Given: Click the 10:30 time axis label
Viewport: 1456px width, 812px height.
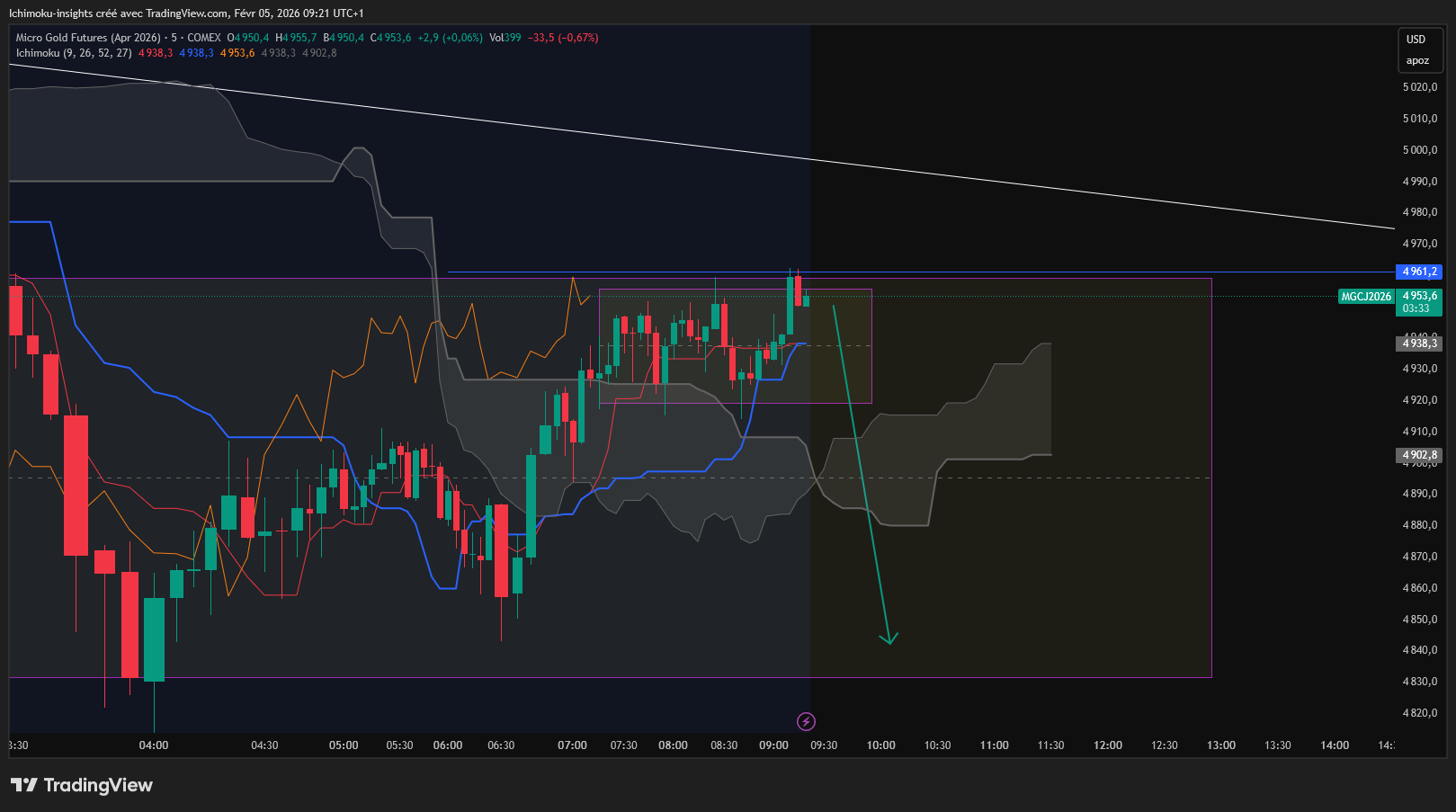Looking at the screenshot, I should pyautogui.click(x=937, y=745).
